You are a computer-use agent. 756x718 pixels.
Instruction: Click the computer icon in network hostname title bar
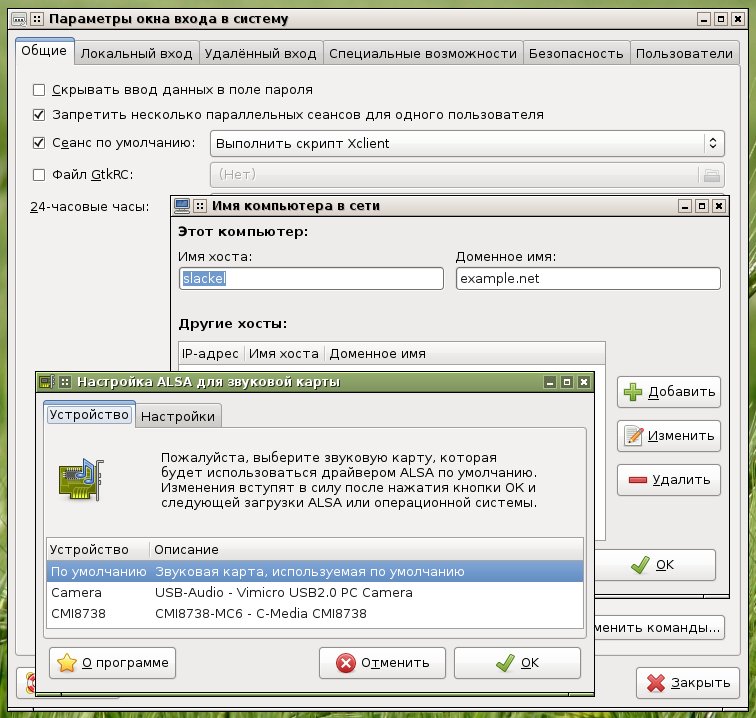182,206
